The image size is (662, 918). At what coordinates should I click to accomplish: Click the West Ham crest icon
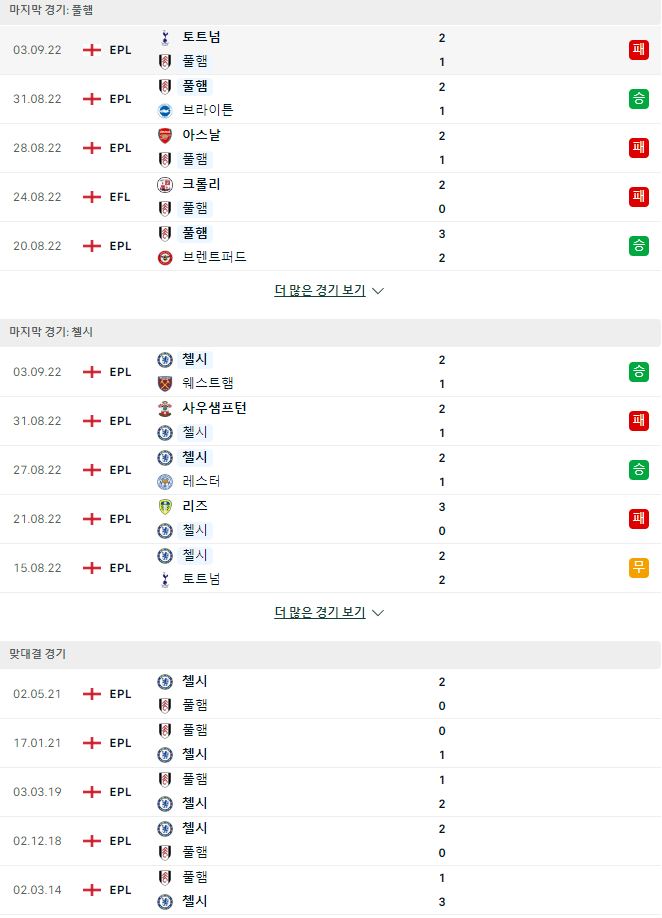click(165, 383)
